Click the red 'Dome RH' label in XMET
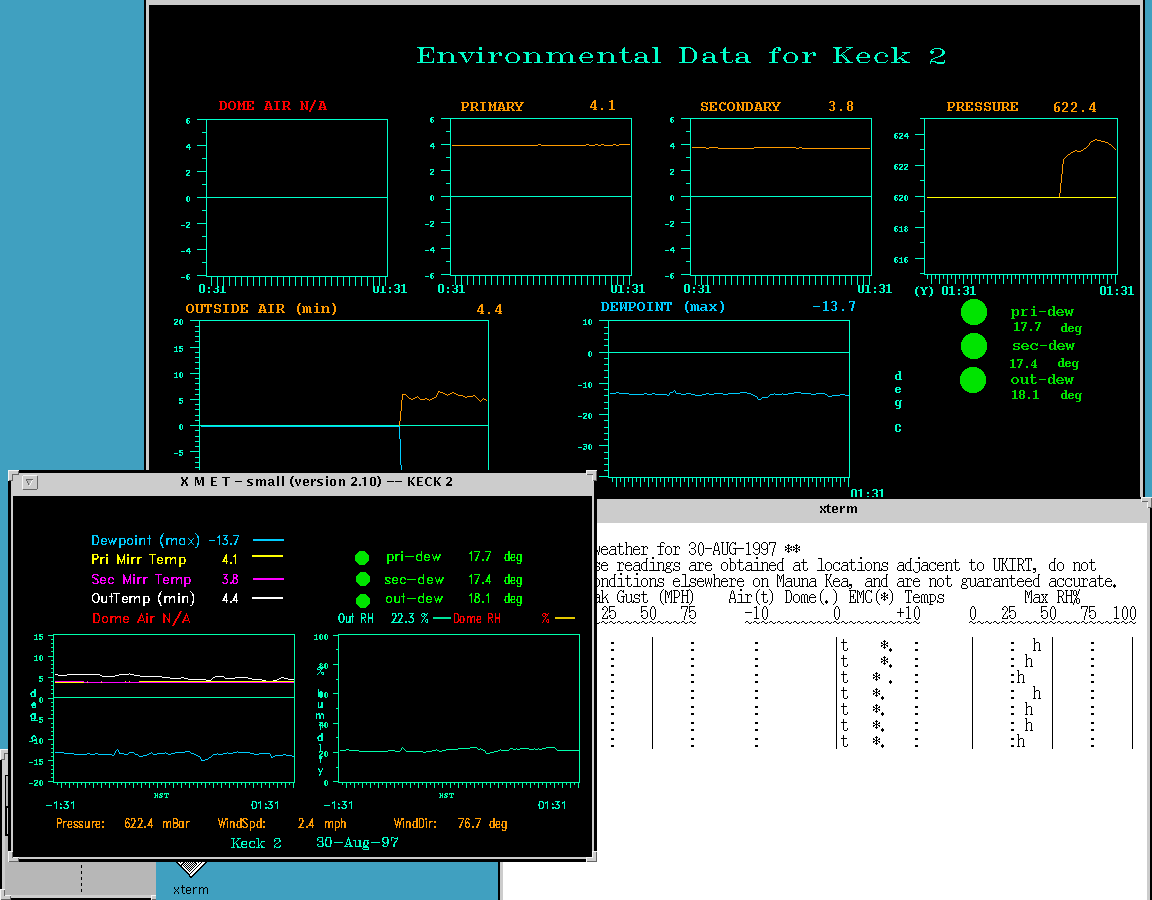Image resolution: width=1152 pixels, height=900 pixels. point(477,619)
